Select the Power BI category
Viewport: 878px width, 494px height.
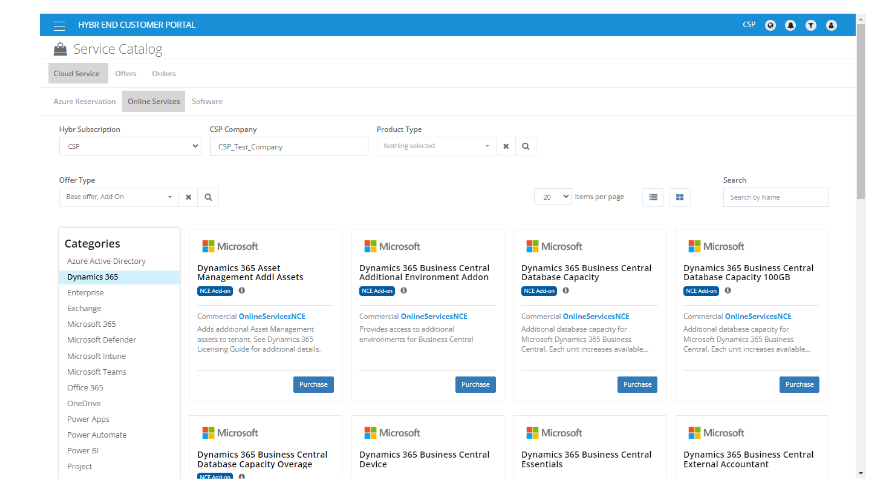[x=83, y=450]
